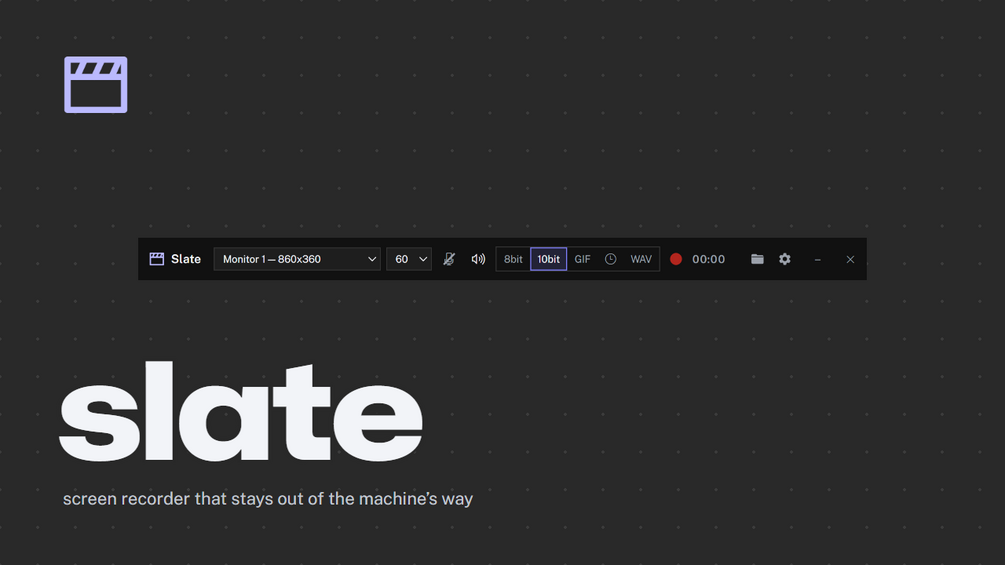Click the large slate wordmark
Screen dimensions: 1005x565
click(240, 411)
